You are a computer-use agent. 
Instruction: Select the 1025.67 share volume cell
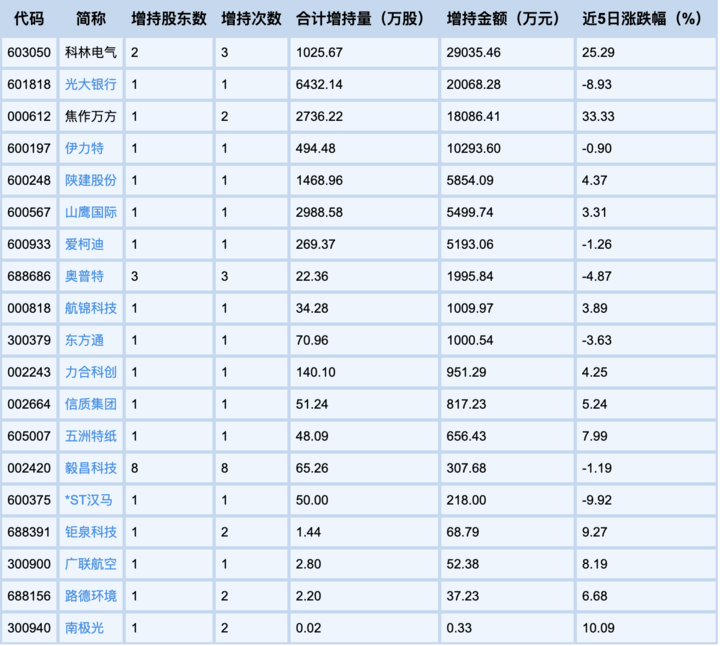(x=364, y=52)
